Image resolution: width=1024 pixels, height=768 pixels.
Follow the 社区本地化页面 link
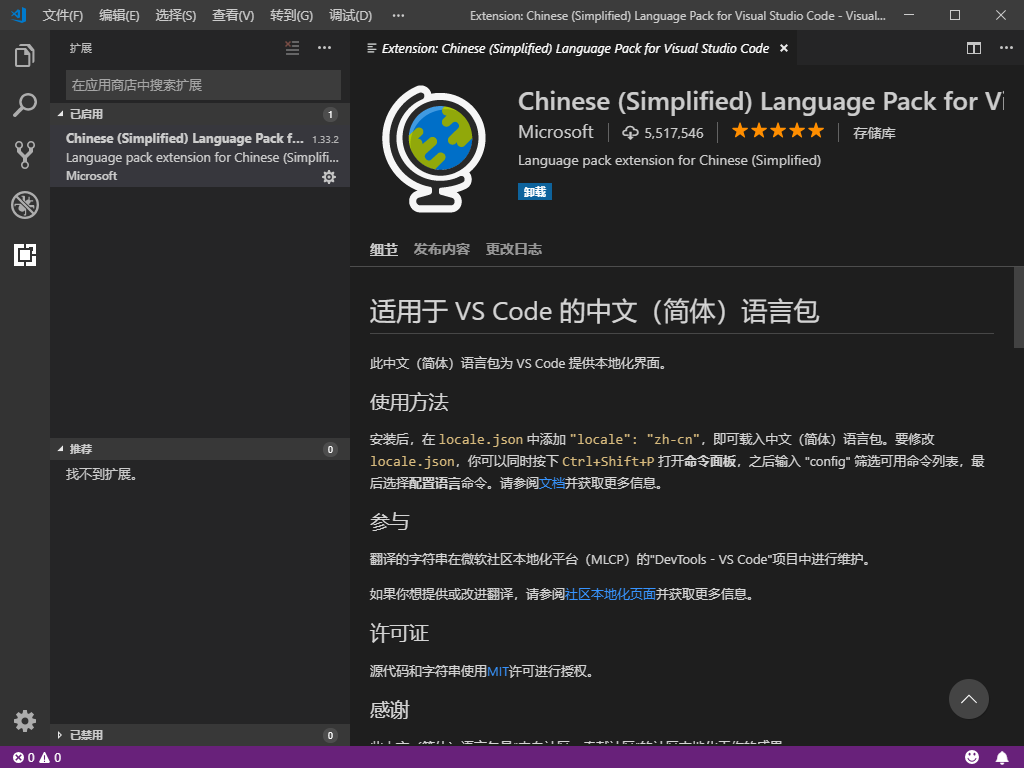tap(611, 594)
